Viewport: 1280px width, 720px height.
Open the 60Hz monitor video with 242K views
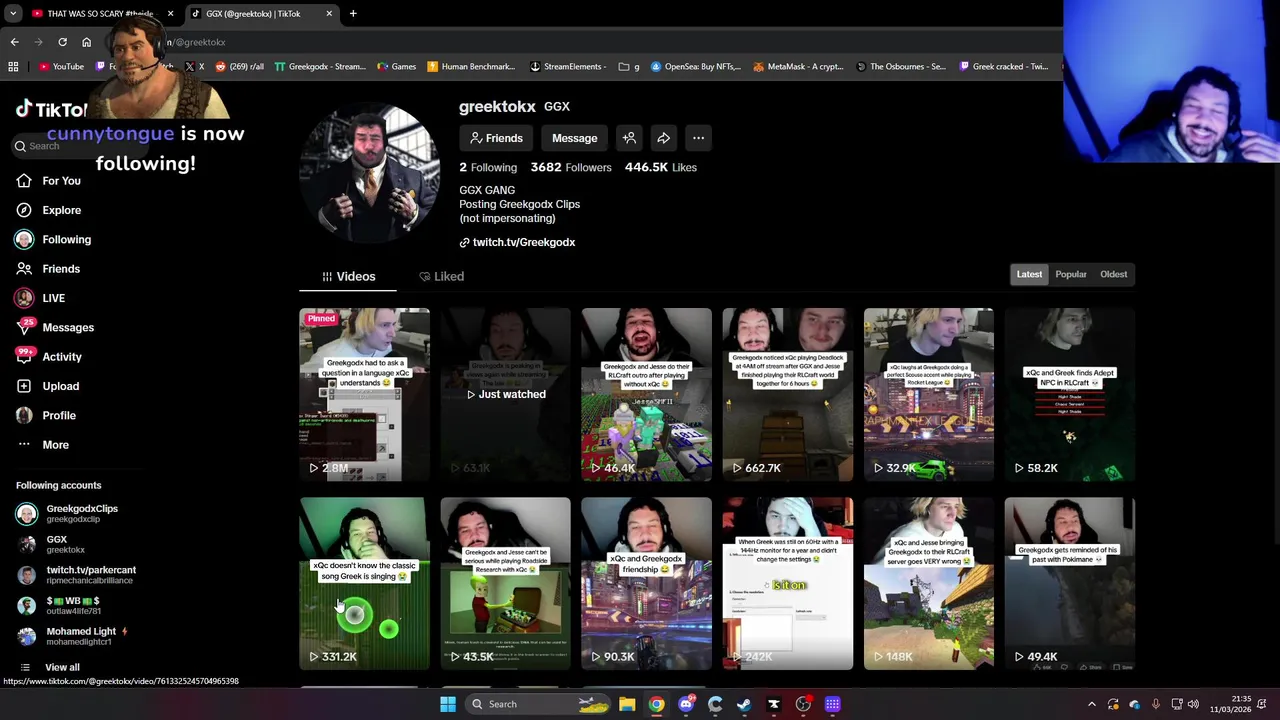pos(788,583)
